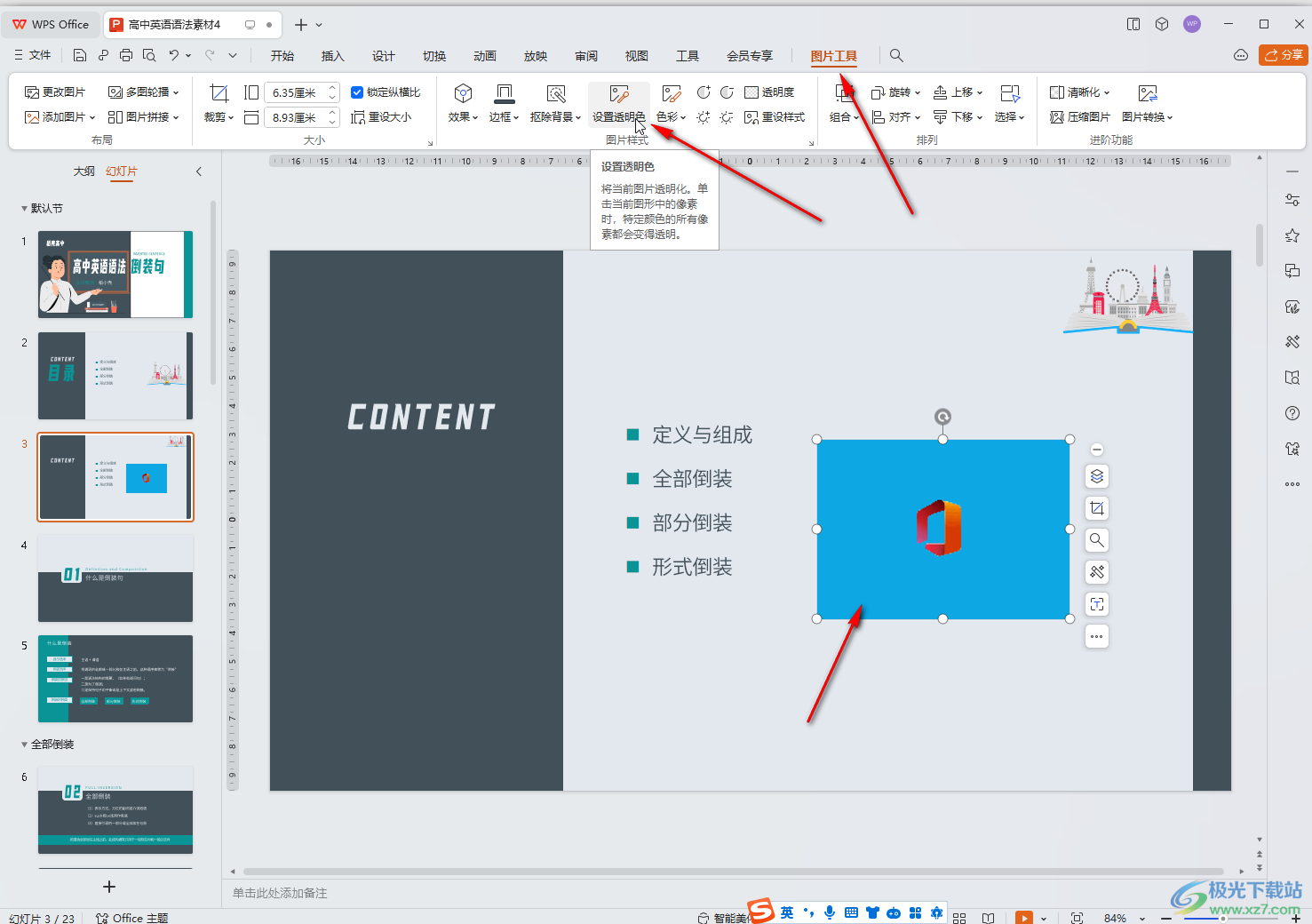The image size is (1312, 924).
Task: Click the 更改图片 button
Action: [55, 92]
